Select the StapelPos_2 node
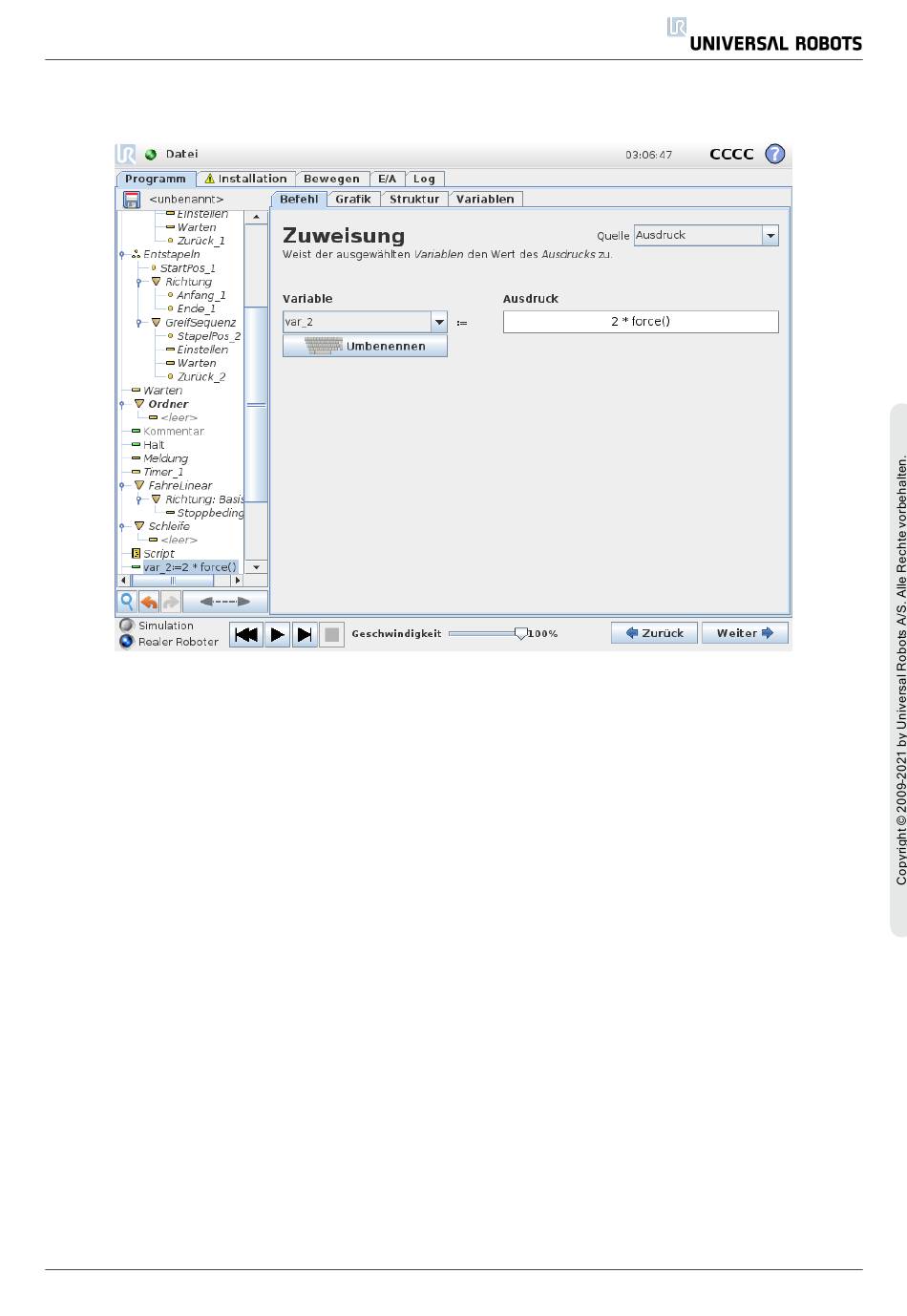The height and width of the screenshot is (1316, 907). tap(208, 336)
